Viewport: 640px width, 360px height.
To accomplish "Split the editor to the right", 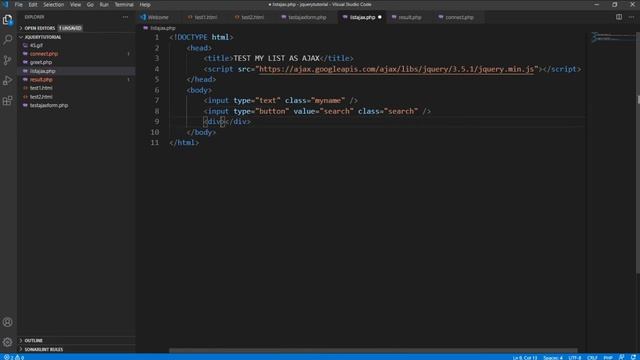I will point(619,17).
